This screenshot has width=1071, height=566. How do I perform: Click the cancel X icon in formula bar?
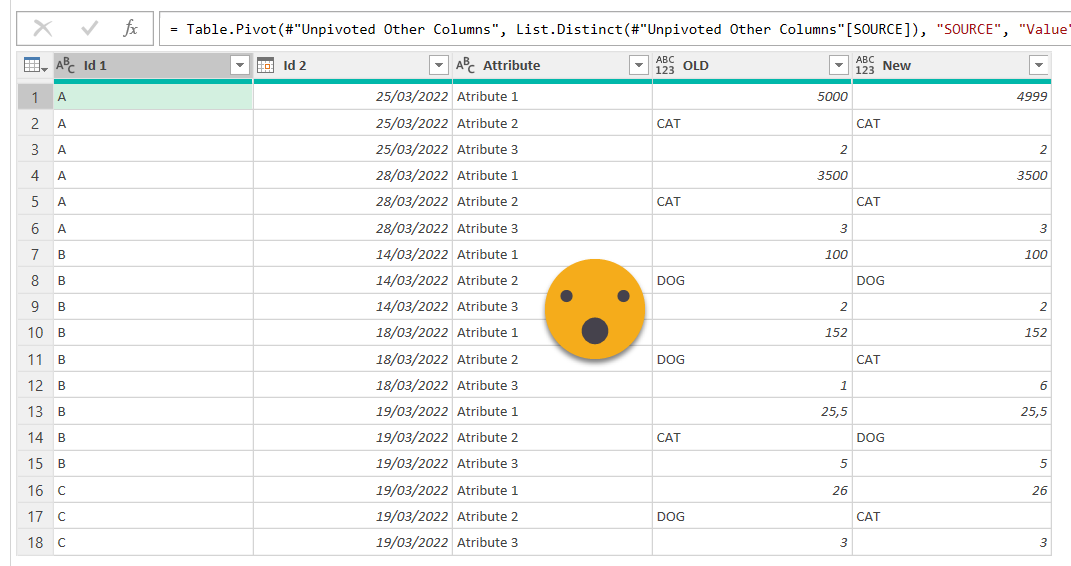pyautogui.click(x=42, y=29)
